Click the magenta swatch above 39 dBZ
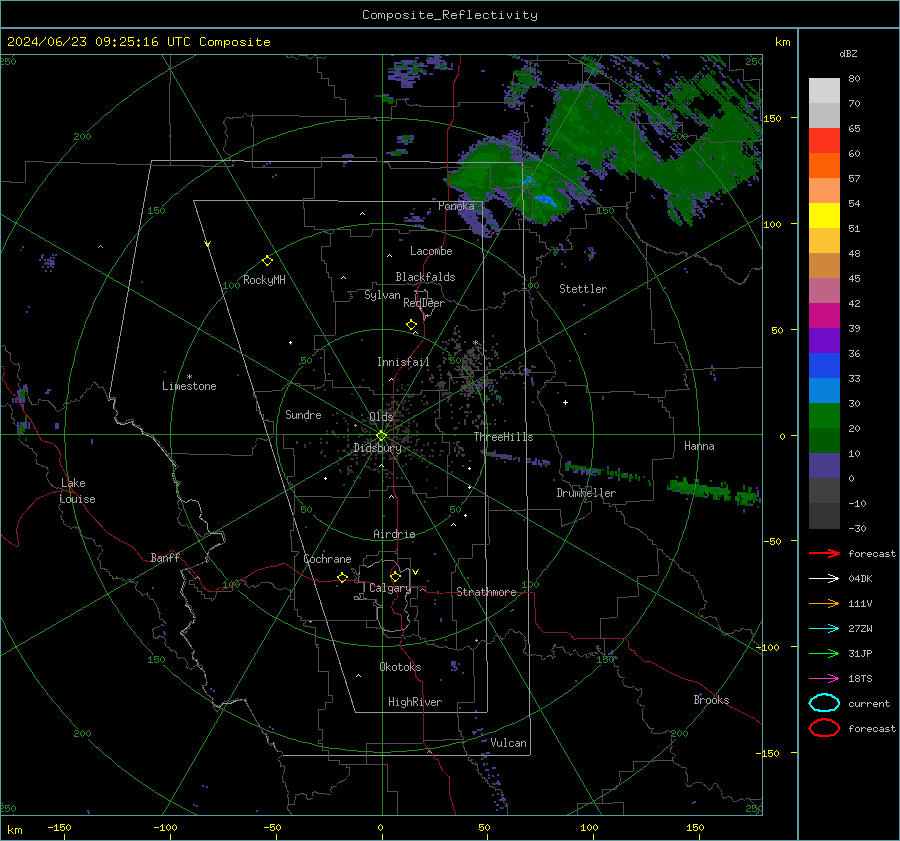 point(824,315)
